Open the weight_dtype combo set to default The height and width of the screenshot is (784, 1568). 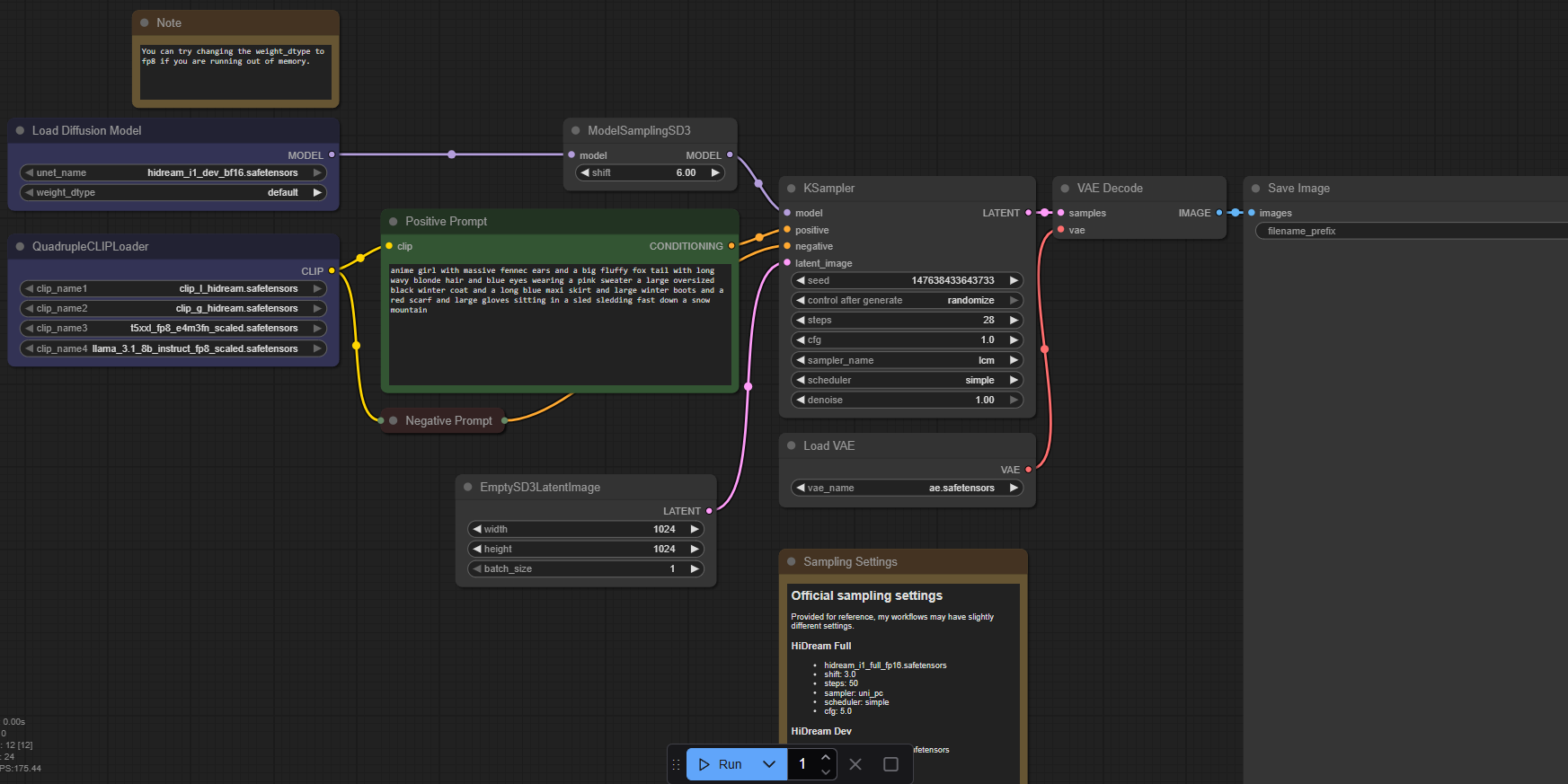173,193
